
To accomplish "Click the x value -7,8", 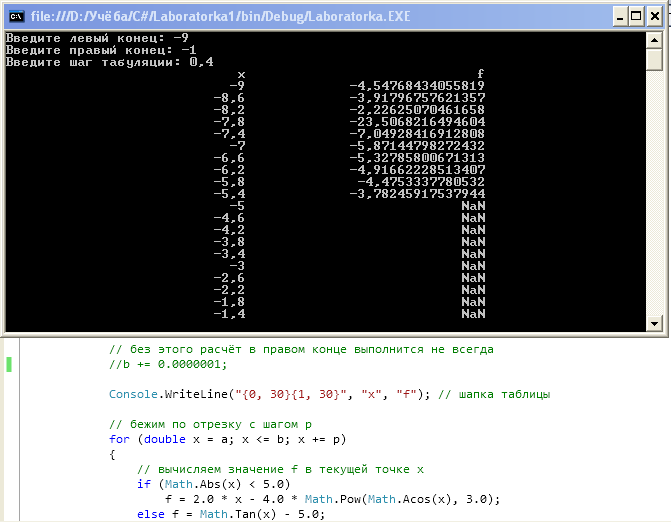I will (x=229, y=122).
